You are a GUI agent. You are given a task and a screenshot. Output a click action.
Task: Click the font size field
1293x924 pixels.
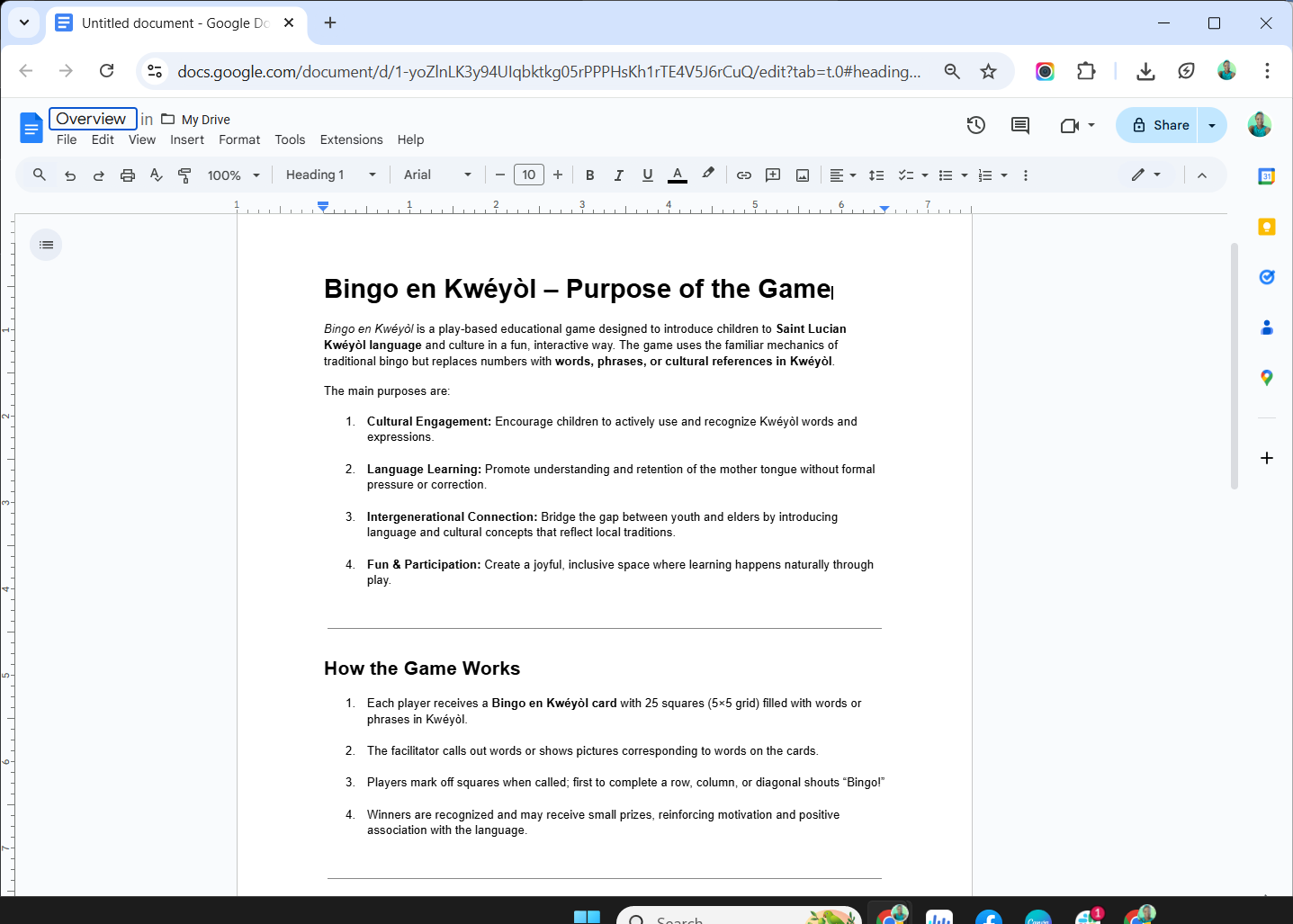point(529,175)
